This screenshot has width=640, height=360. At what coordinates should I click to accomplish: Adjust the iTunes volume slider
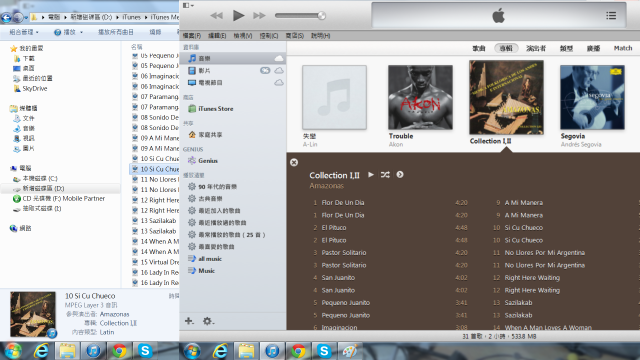click(300, 16)
